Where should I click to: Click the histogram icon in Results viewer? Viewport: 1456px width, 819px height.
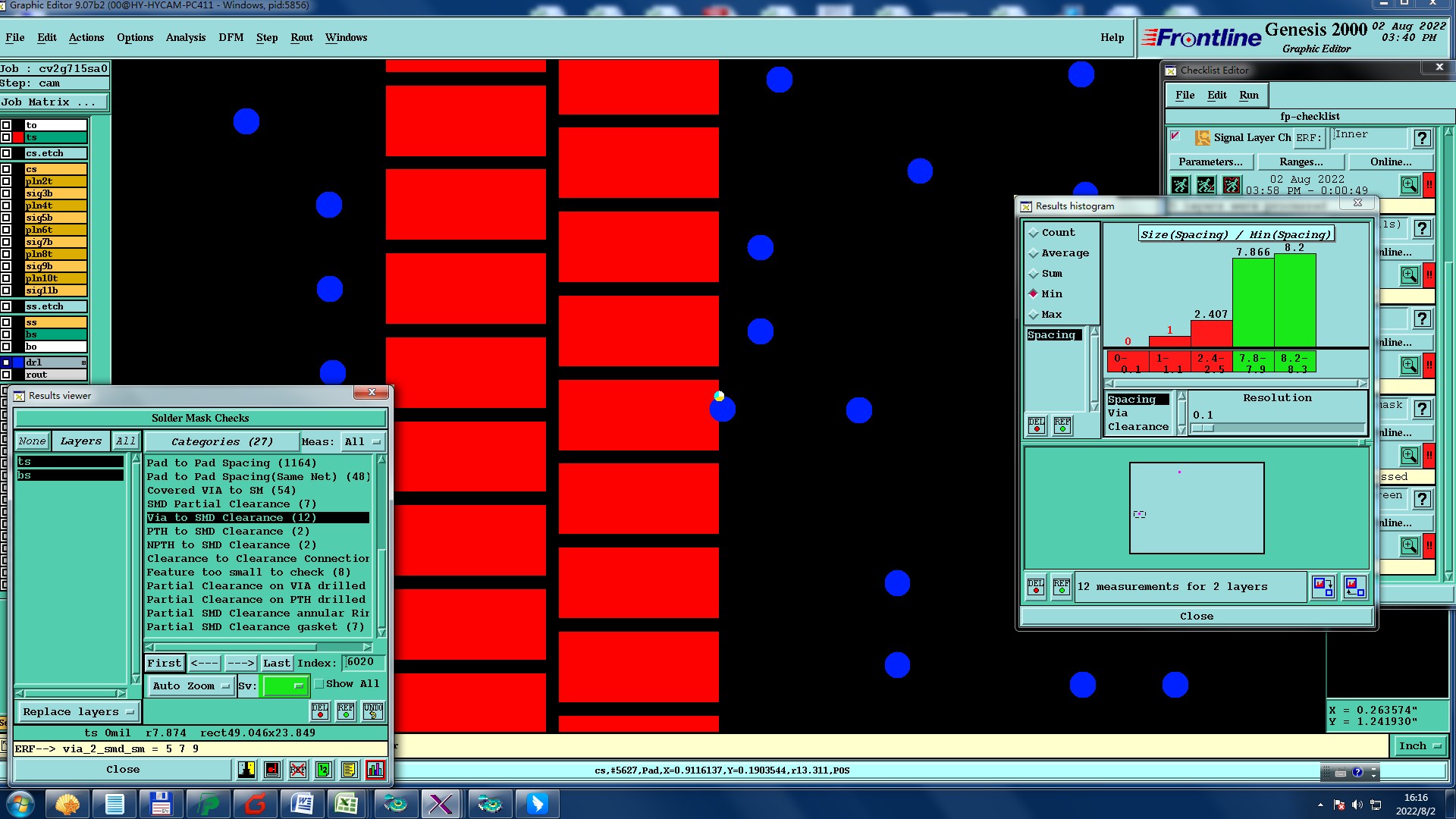tap(375, 770)
